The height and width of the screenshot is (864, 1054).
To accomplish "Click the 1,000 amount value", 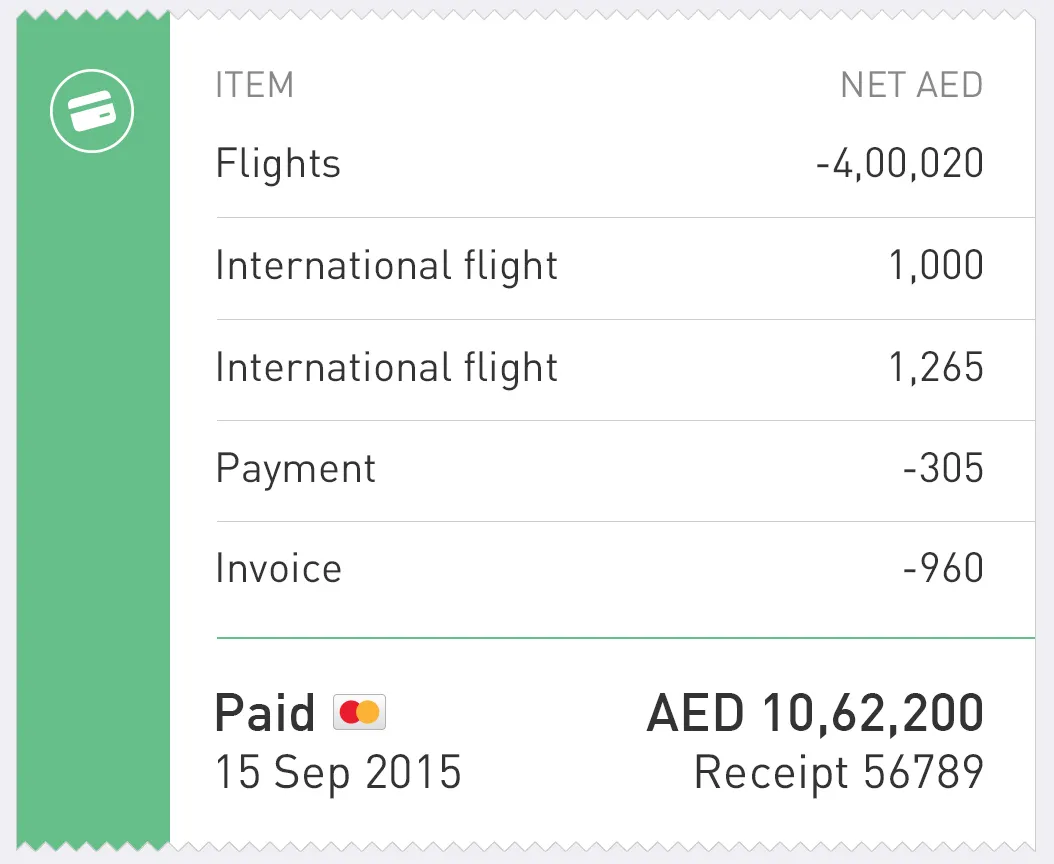I will coord(936,266).
